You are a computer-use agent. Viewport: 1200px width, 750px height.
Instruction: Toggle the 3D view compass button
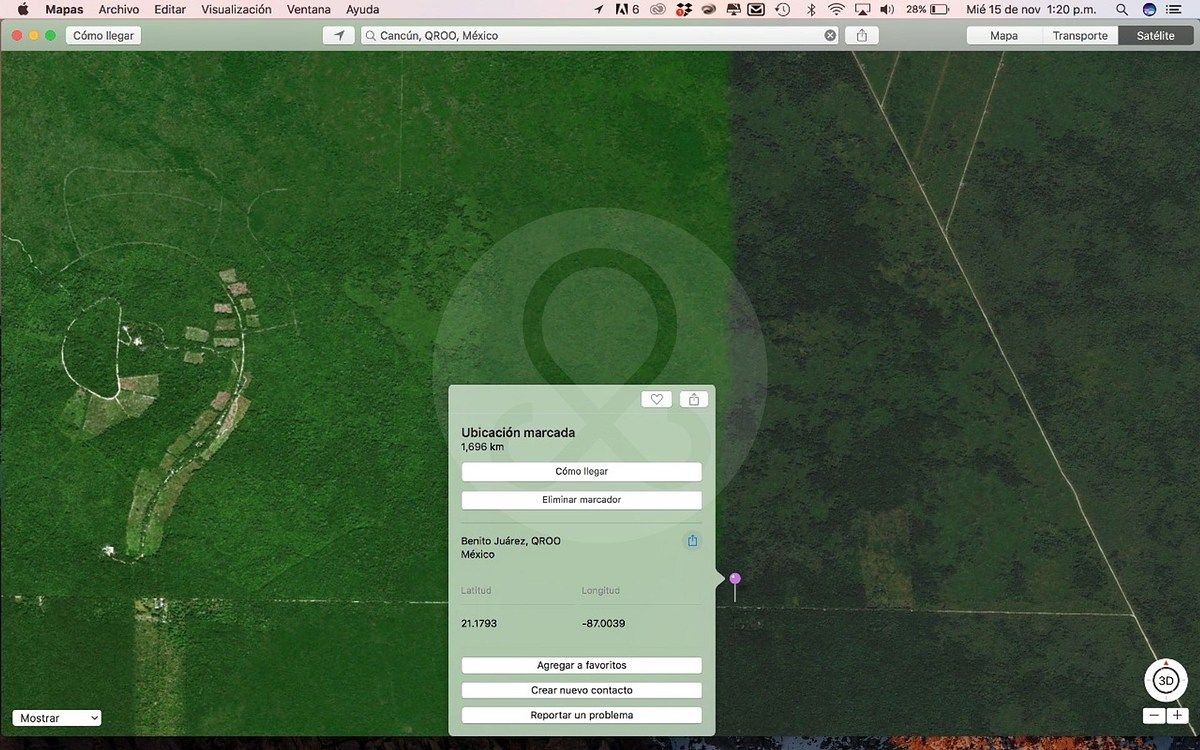point(1165,681)
